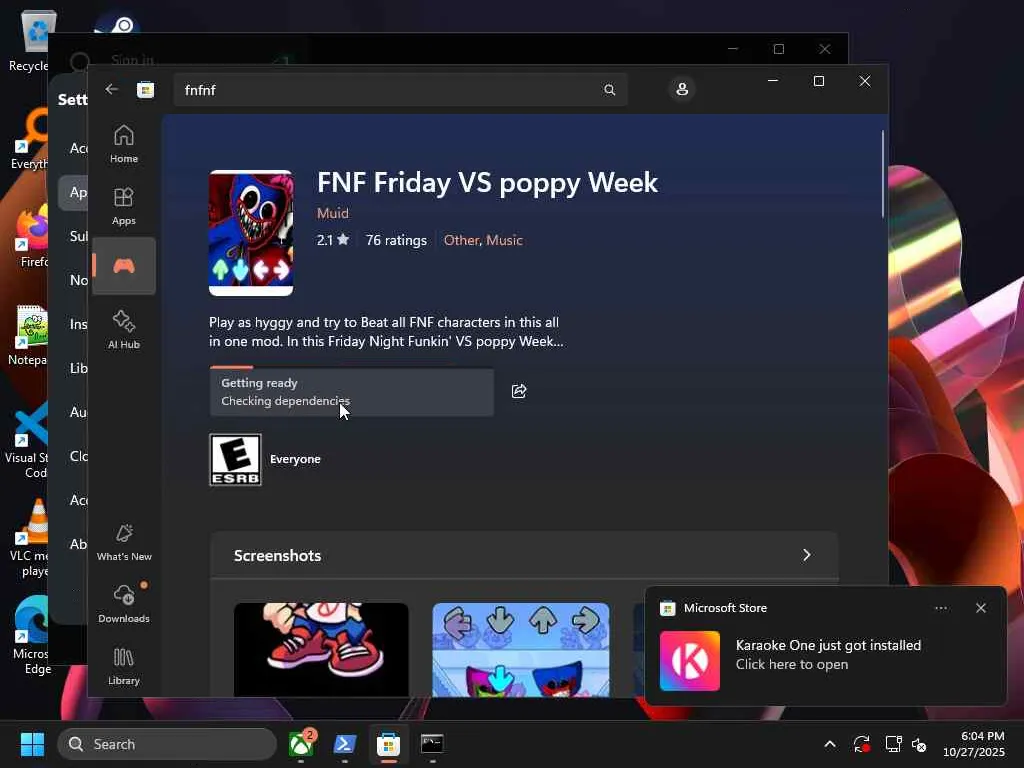Viewport: 1024px width, 768px height.
Task: Open What's New in Store sidebar
Action: pos(123,542)
